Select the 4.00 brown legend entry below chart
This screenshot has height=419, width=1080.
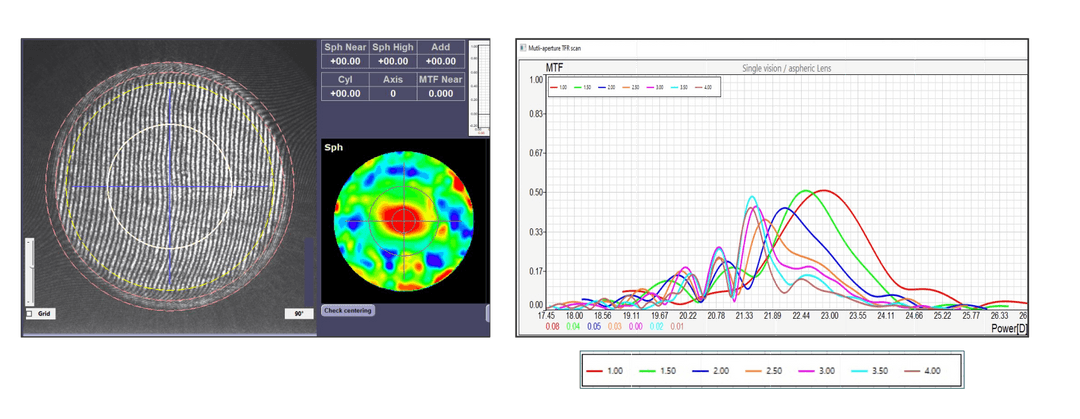[x=924, y=370]
